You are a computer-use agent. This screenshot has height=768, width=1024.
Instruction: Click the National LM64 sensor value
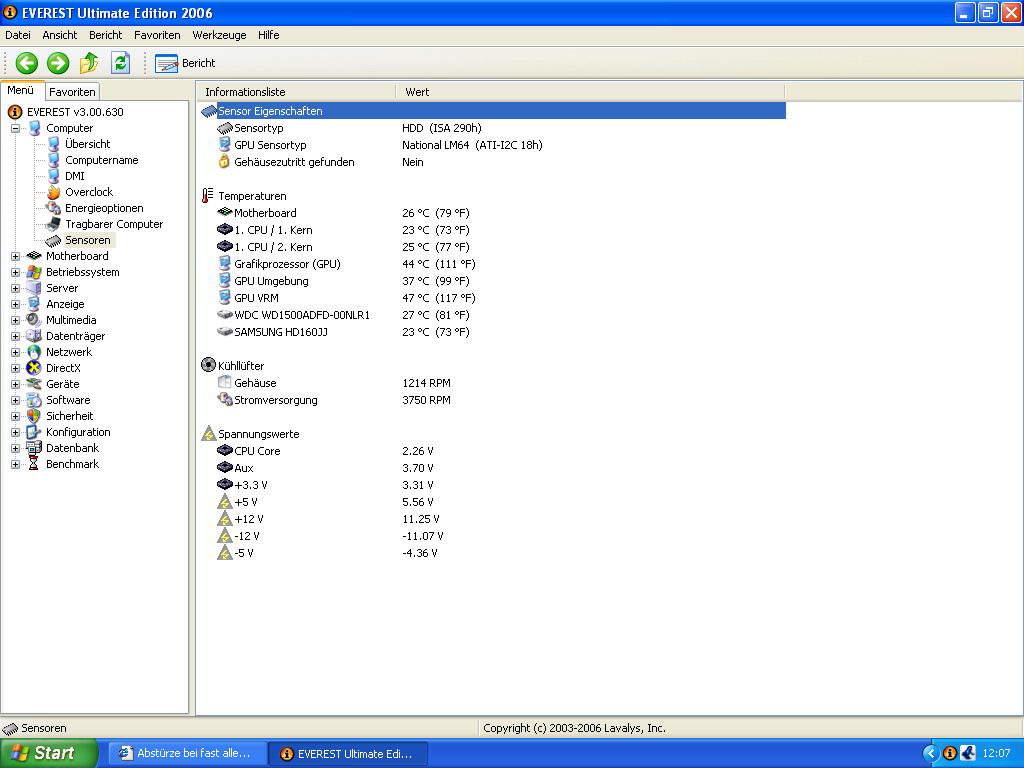(x=472, y=145)
